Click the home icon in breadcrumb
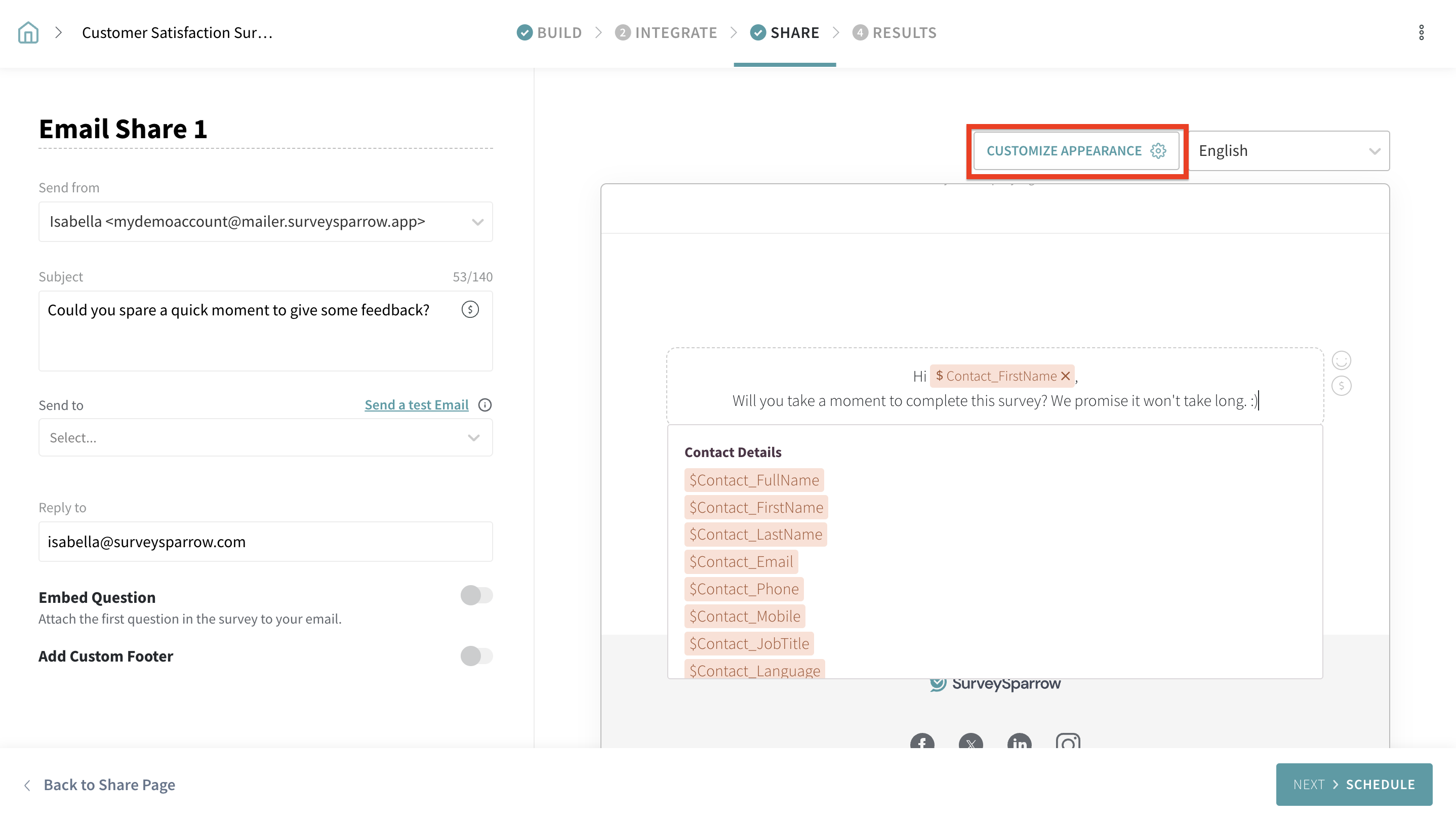1456x821 pixels. 28,32
